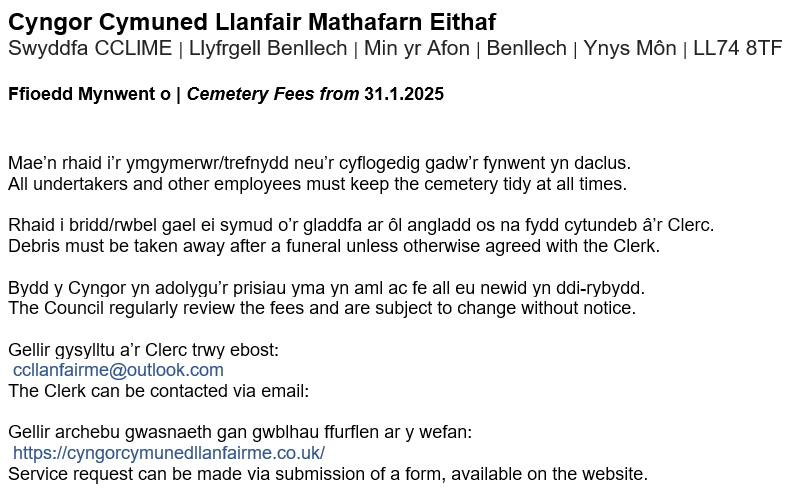Screen dimensions: 788x502
Task: Click the Ynys Môn text
Action: point(627,49)
